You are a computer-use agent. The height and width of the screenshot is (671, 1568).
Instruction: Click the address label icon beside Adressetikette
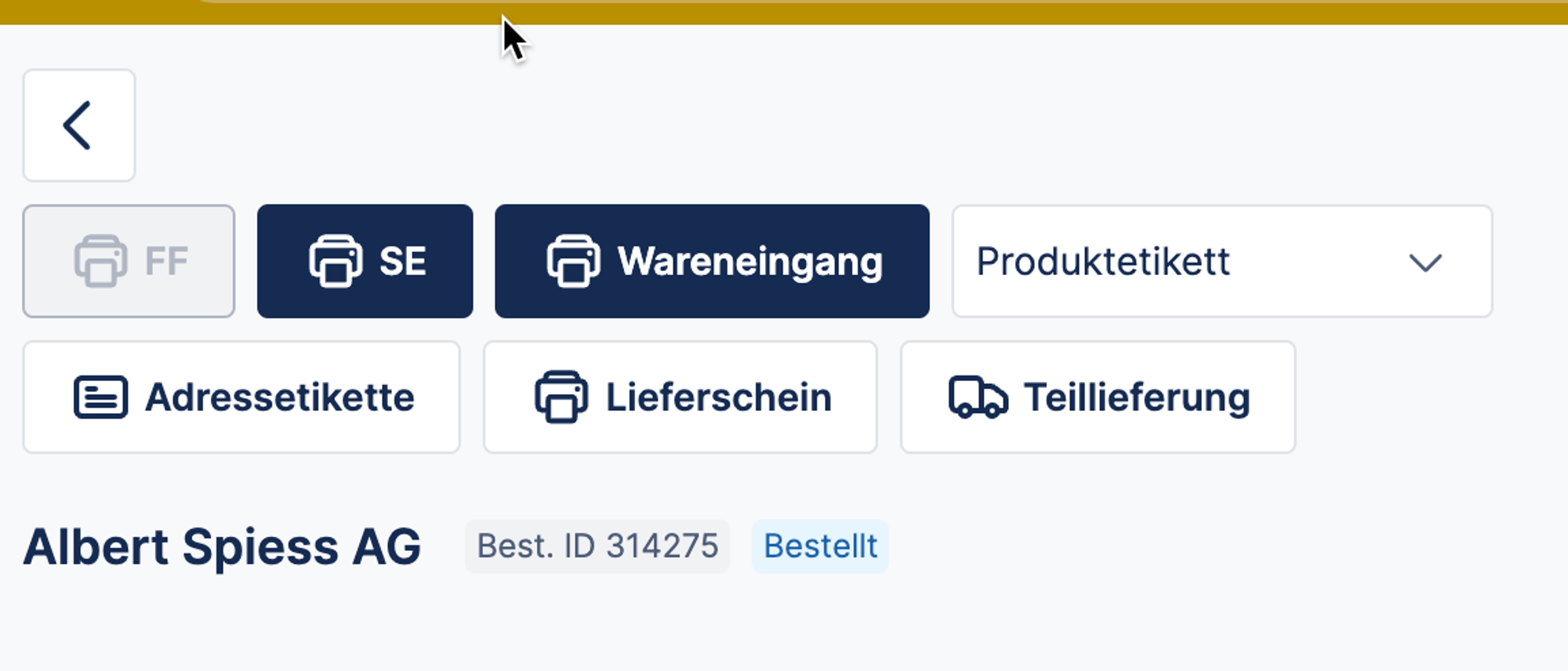100,397
